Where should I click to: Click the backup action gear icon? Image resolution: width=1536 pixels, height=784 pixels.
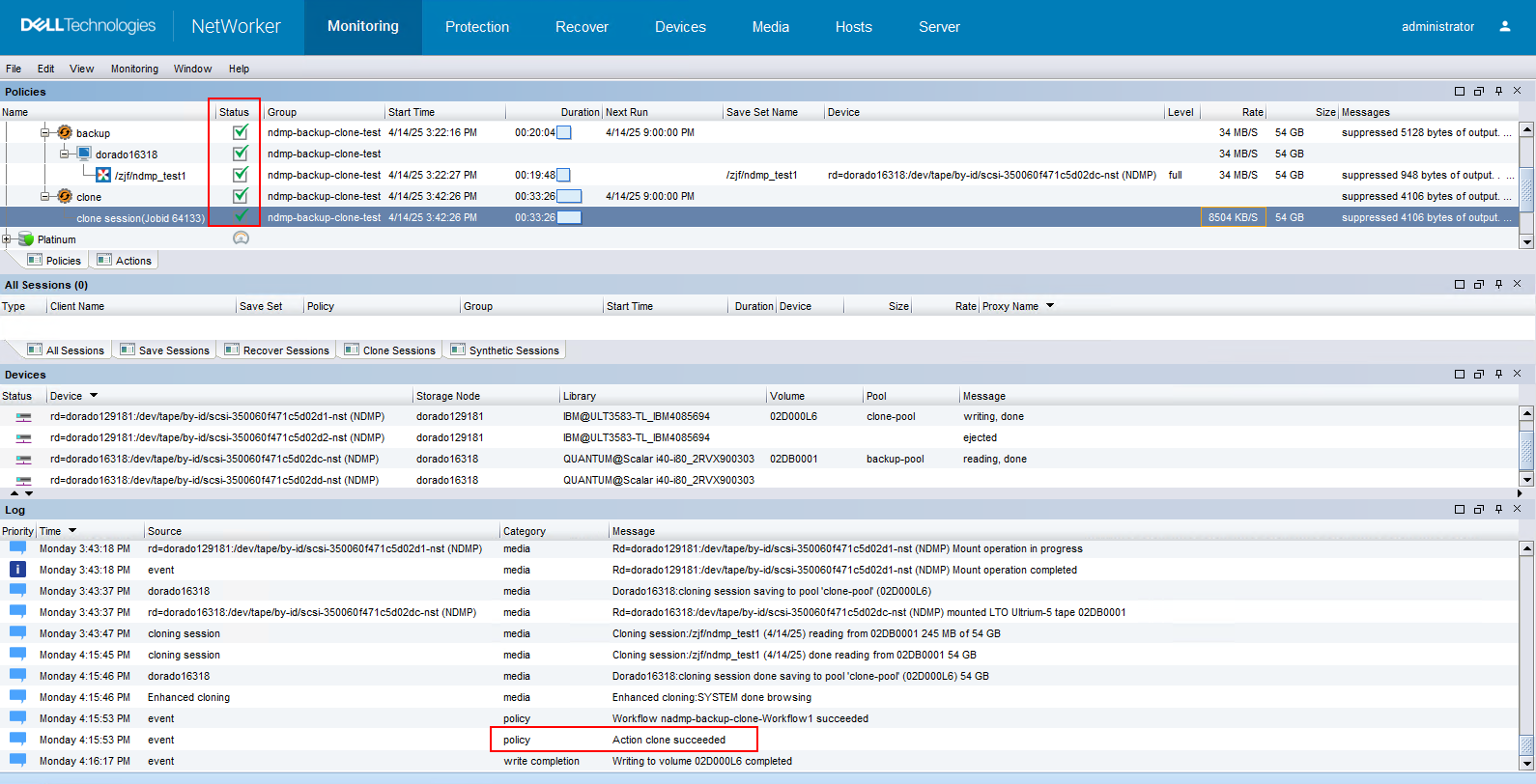coord(65,132)
